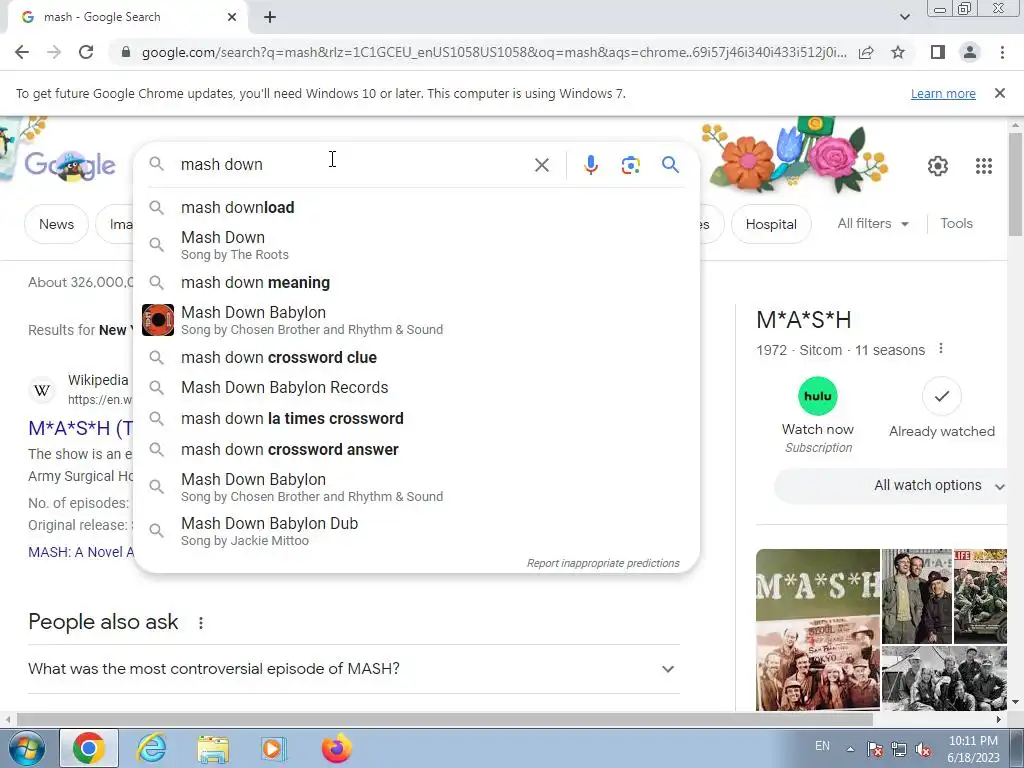Click Report inappropriate predictions
The image size is (1024, 768).
603,563
